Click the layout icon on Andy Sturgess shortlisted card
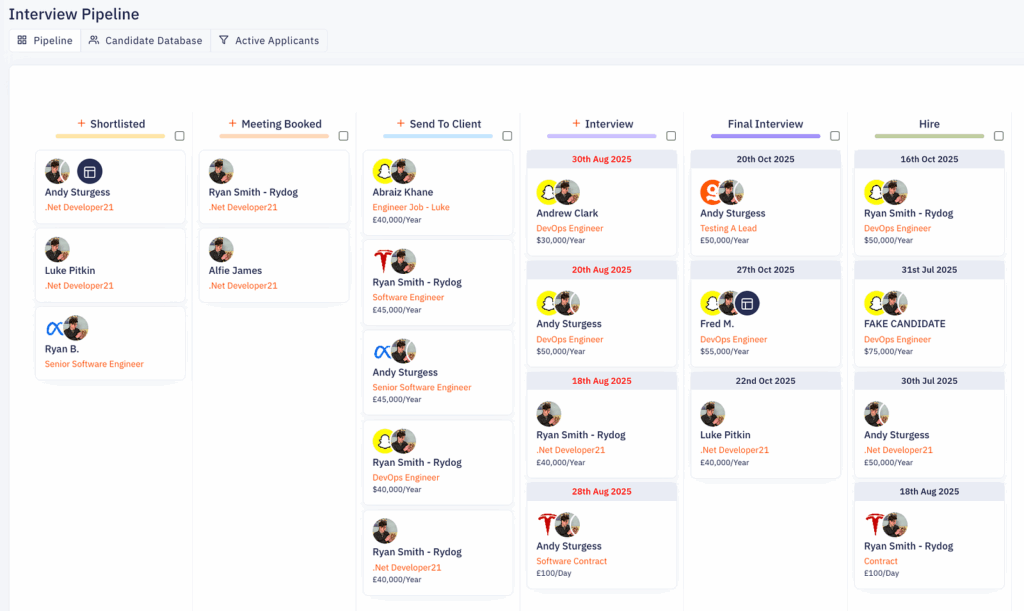This screenshot has height=611, width=1024. click(x=90, y=171)
